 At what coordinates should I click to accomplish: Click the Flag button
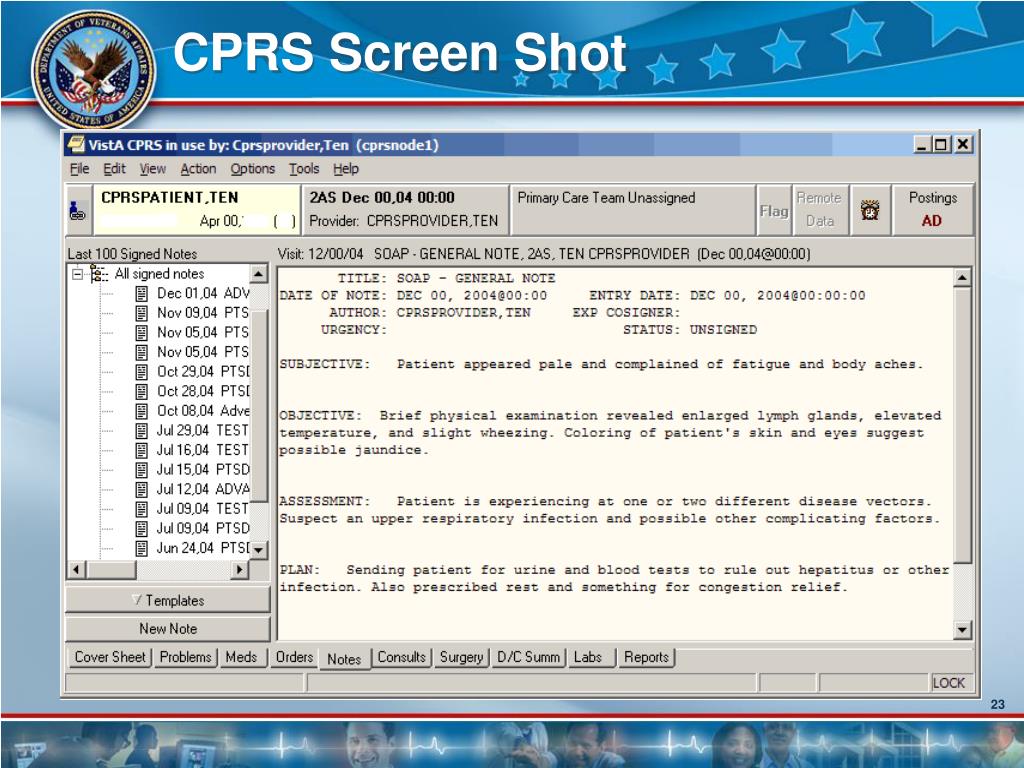tap(774, 210)
